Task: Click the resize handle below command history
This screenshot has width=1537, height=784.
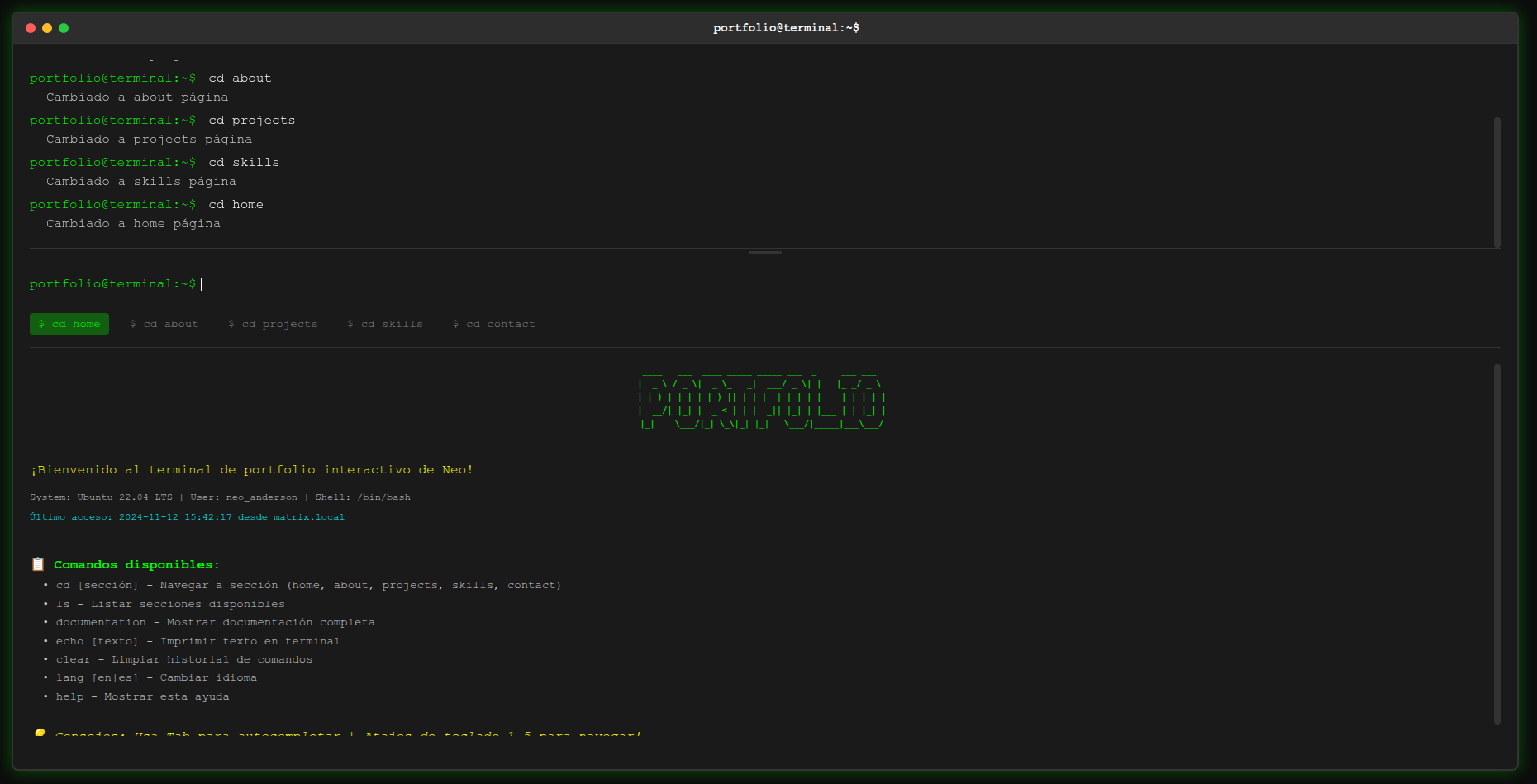Action: click(x=764, y=252)
